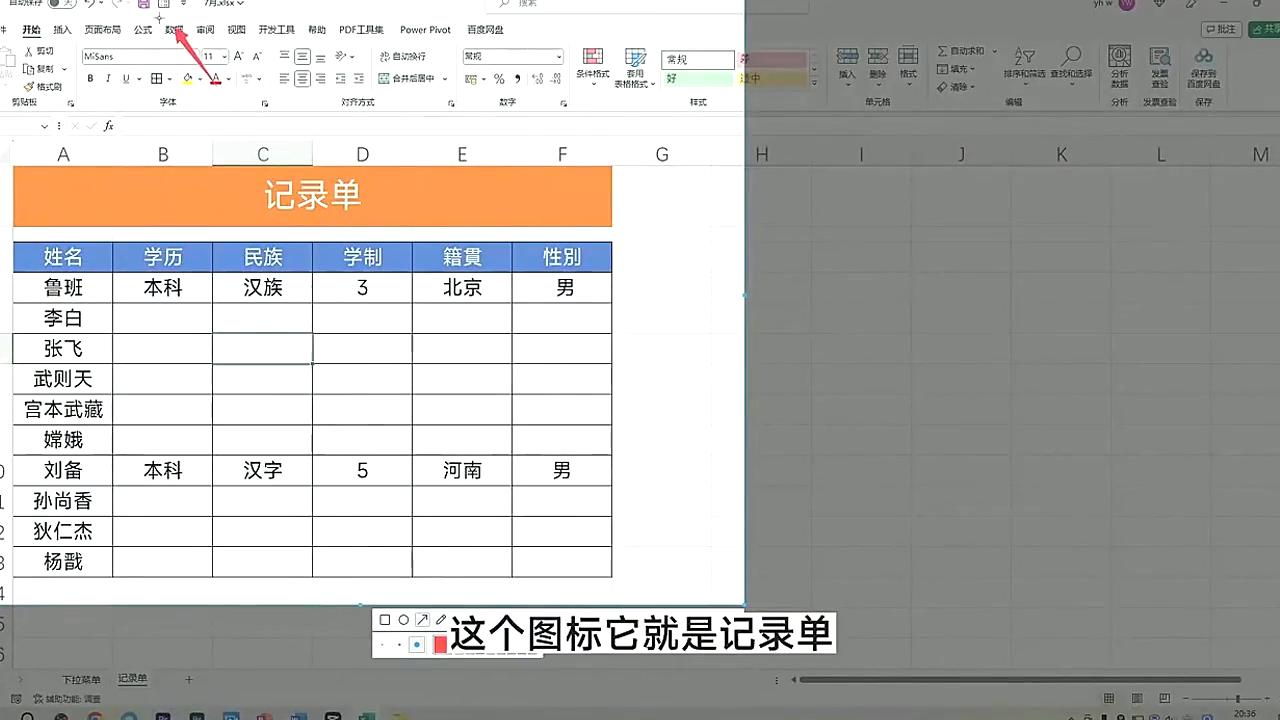Switch to the Data (数据) ribbon tab
Screen dimensions: 1280x720
click(x=172, y=29)
